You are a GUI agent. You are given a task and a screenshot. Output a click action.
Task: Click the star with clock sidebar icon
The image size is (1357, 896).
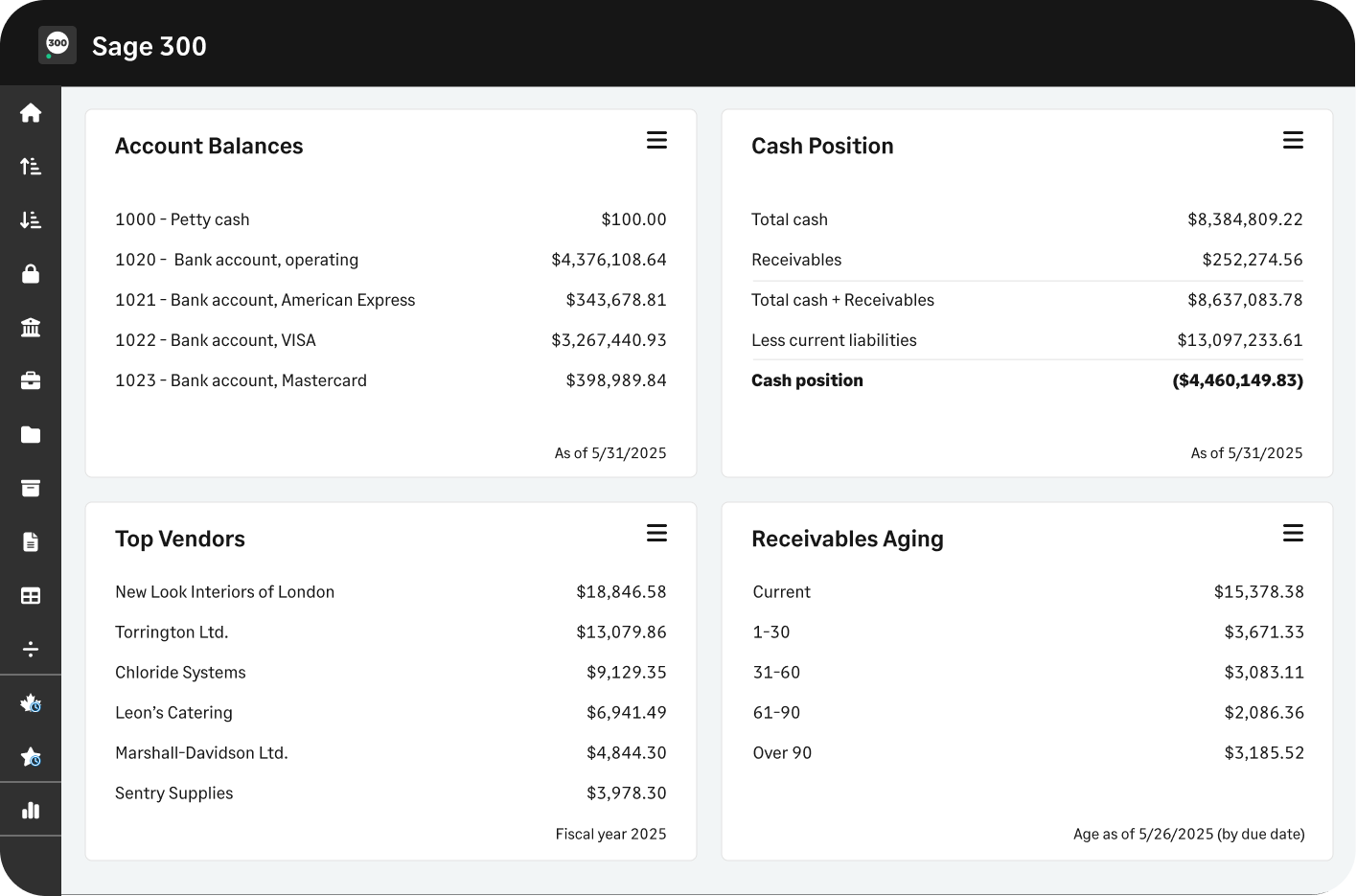(31, 757)
